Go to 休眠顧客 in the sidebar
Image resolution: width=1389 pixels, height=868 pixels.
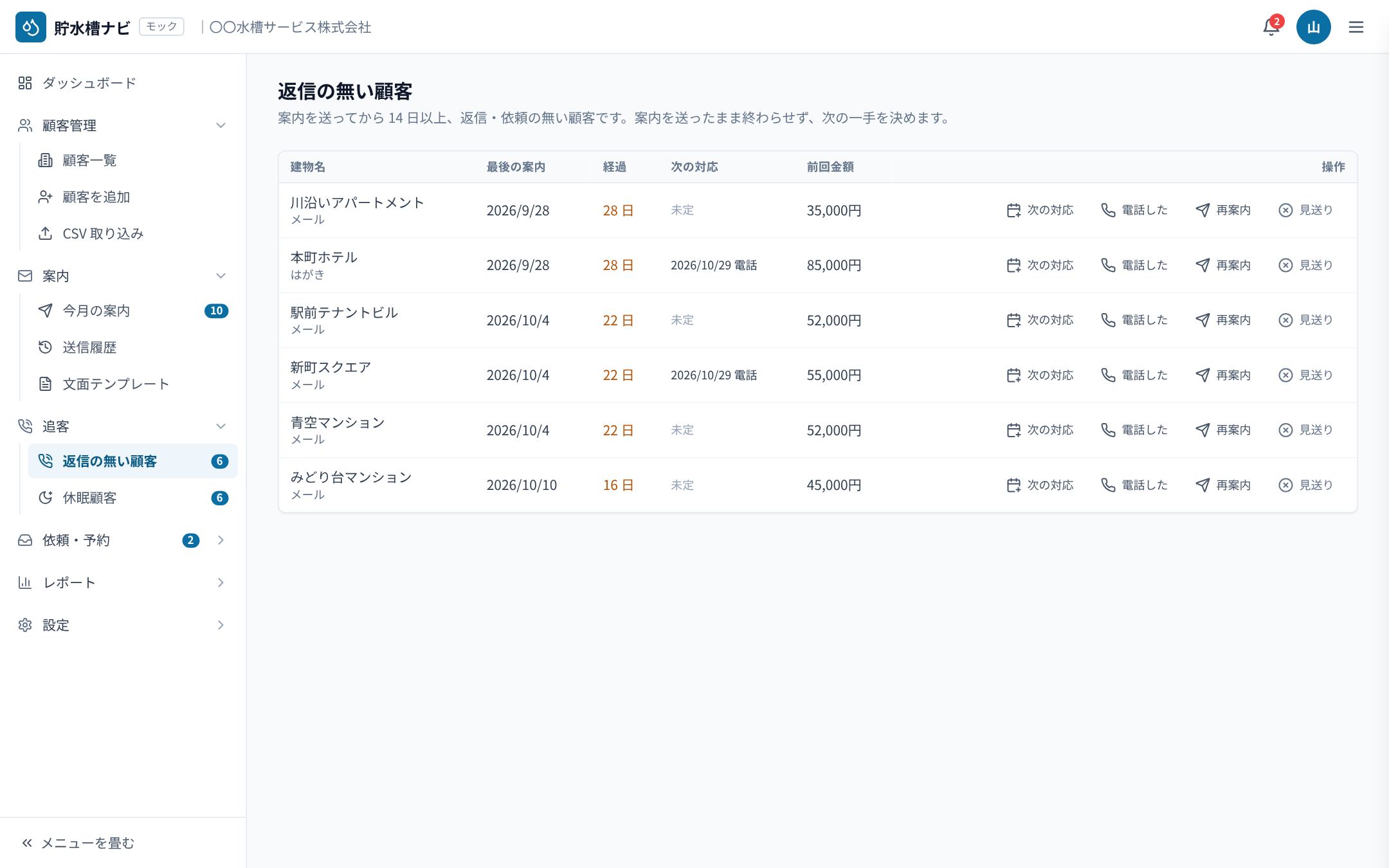coord(132,498)
